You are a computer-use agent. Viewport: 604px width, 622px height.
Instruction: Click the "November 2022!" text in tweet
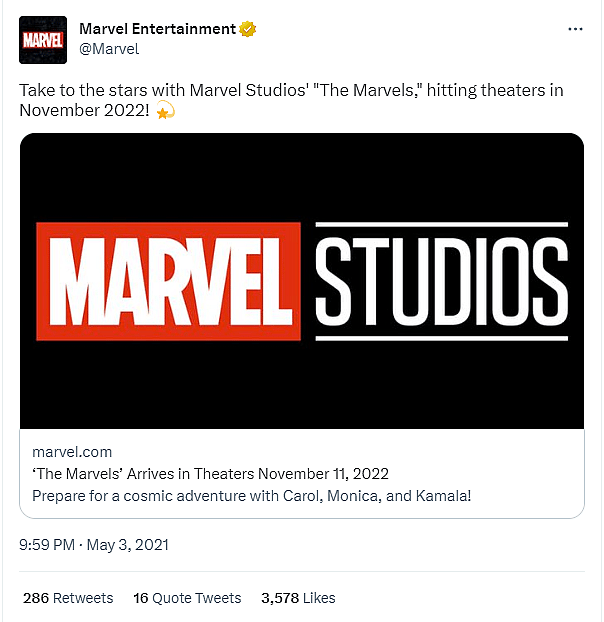[x=85, y=110]
